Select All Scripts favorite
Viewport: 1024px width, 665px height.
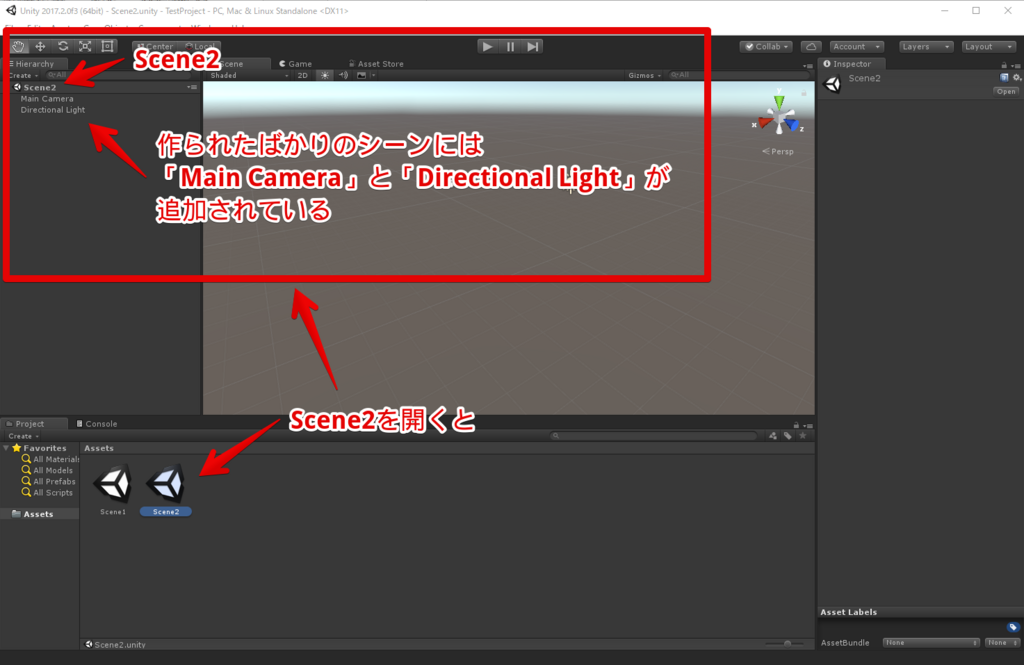pyautogui.click(x=47, y=493)
